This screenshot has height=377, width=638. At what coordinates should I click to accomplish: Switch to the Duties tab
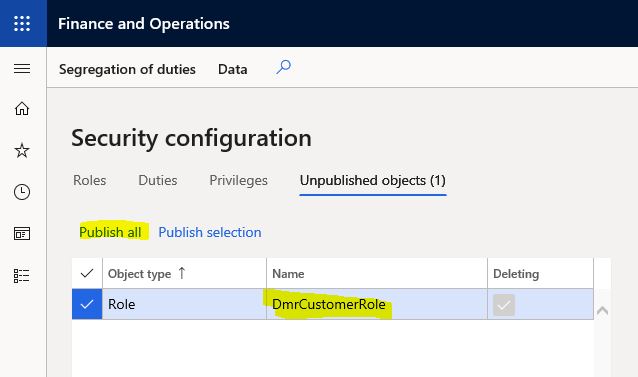pyautogui.click(x=158, y=180)
